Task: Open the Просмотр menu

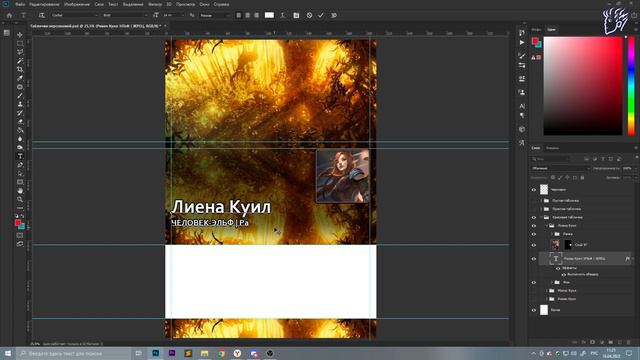Action: (186, 4)
